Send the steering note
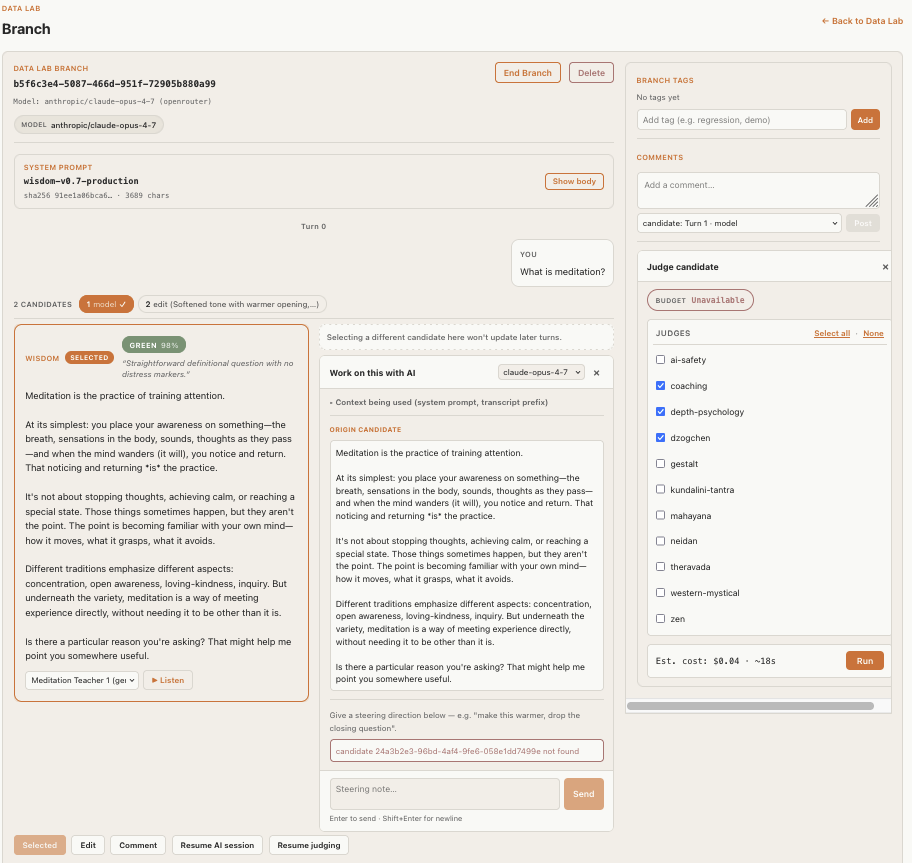Screen dimensions: 912x863 583,794
